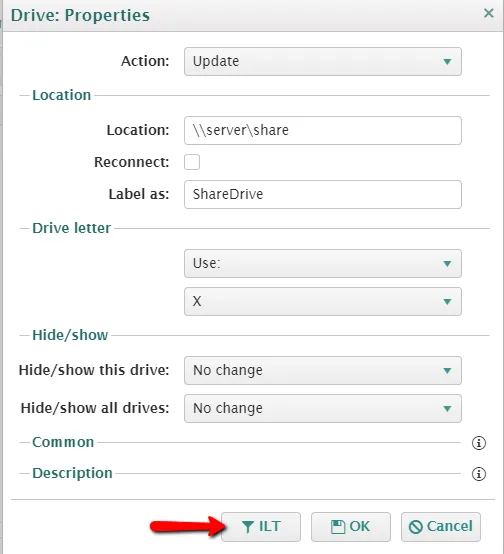This screenshot has width=504, height=554.
Task: Collapse the Drive letter section header
Action: [x=71, y=228]
